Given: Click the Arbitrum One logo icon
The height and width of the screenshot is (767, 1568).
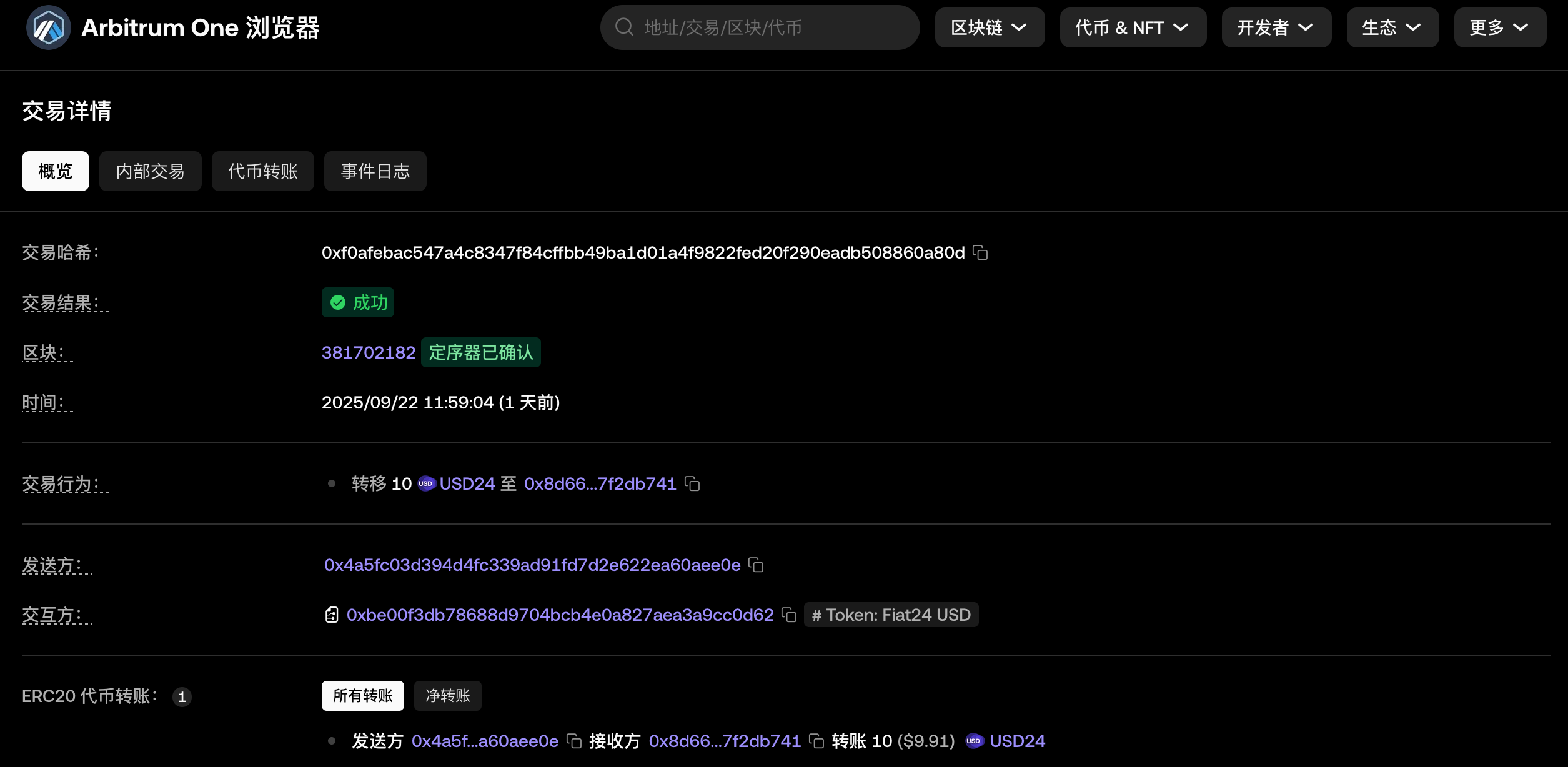Looking at the screenshot, I should click(48, 28).
